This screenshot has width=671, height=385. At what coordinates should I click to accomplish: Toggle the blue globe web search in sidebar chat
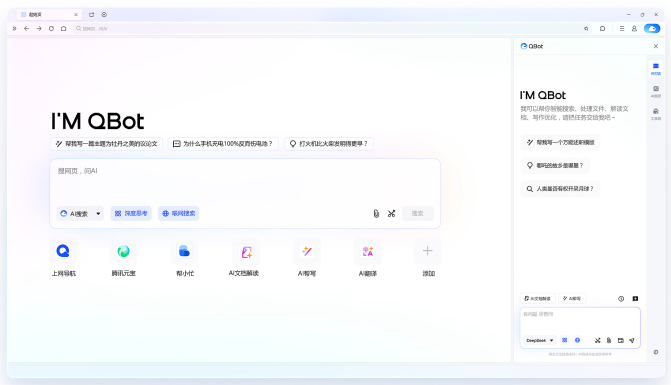577,340
